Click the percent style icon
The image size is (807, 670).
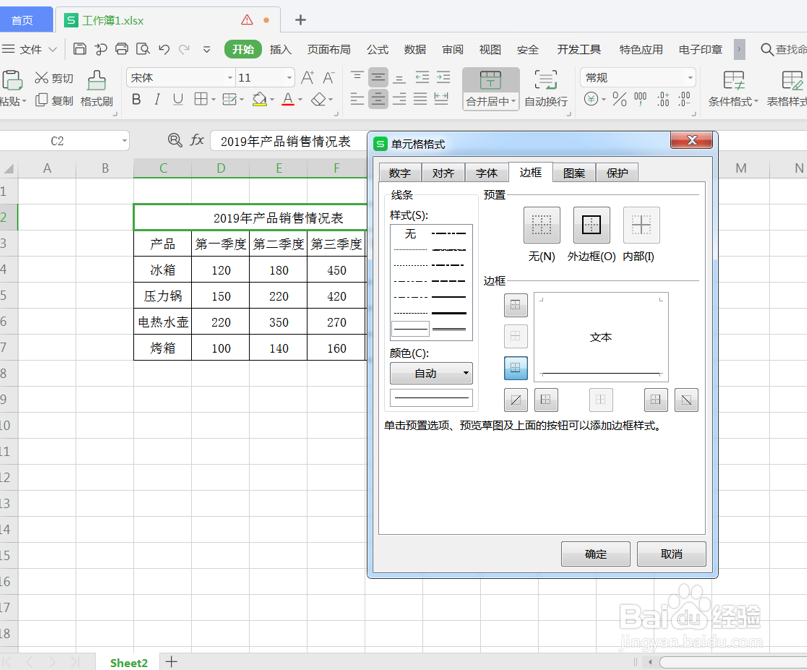pos(619,98)
